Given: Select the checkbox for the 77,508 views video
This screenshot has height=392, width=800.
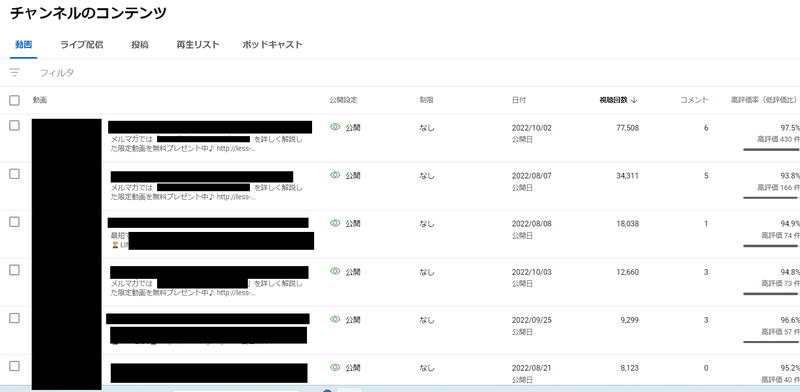Looking at the screenshot, I should [14, 126].
